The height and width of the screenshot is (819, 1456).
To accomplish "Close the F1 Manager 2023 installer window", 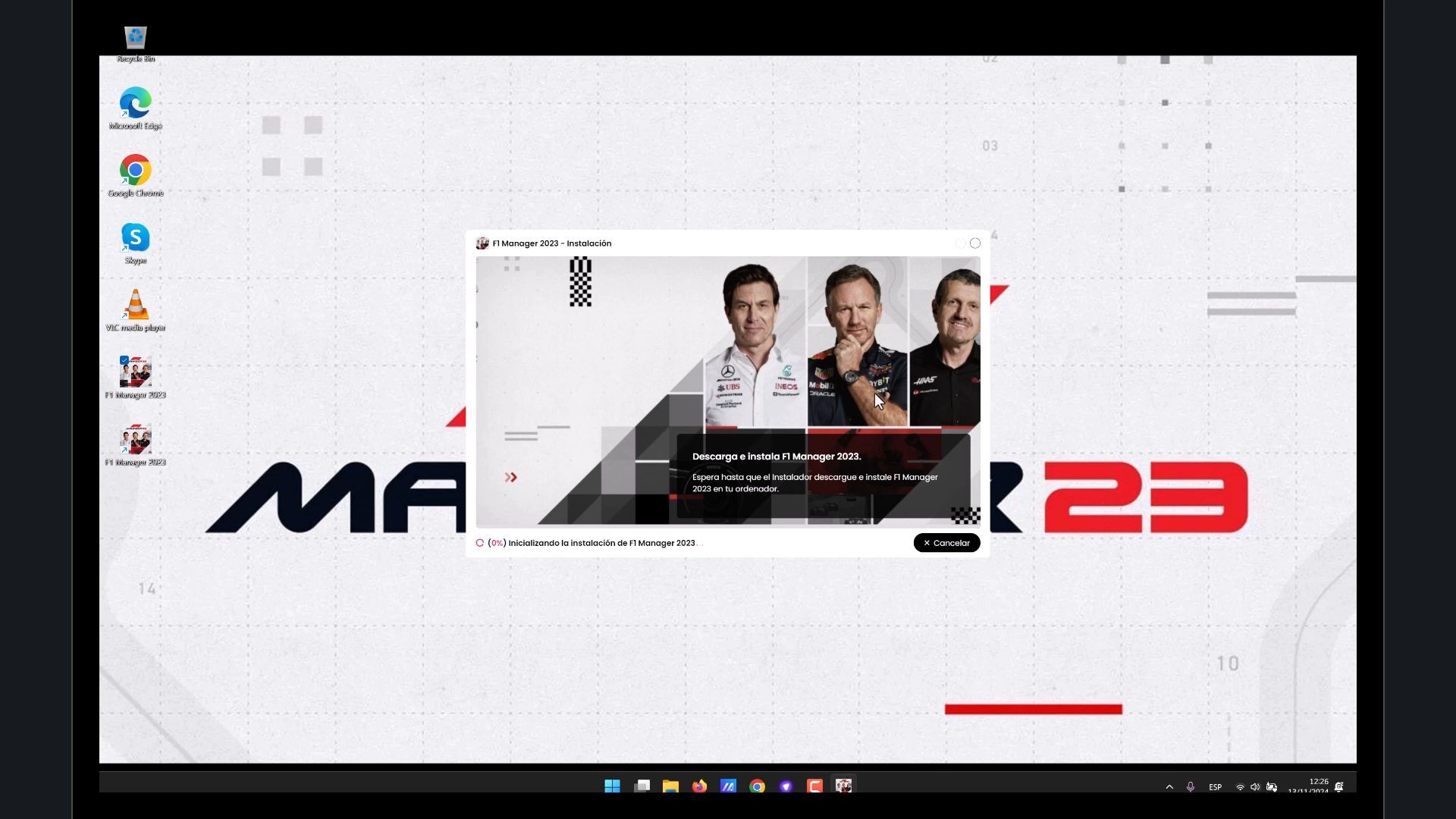I will point(975,243).
